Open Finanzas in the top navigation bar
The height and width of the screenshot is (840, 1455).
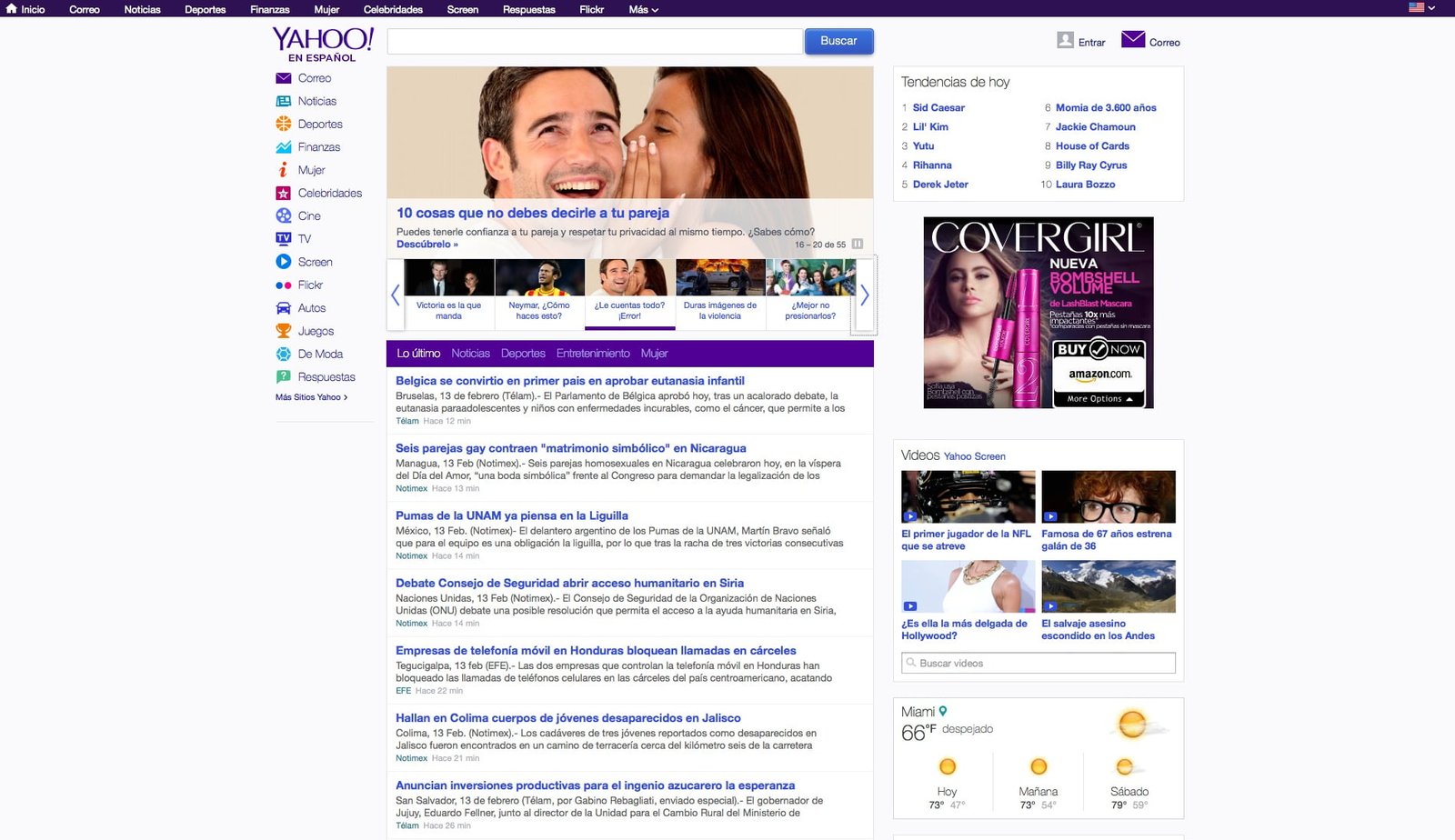(x=270, y=9)
